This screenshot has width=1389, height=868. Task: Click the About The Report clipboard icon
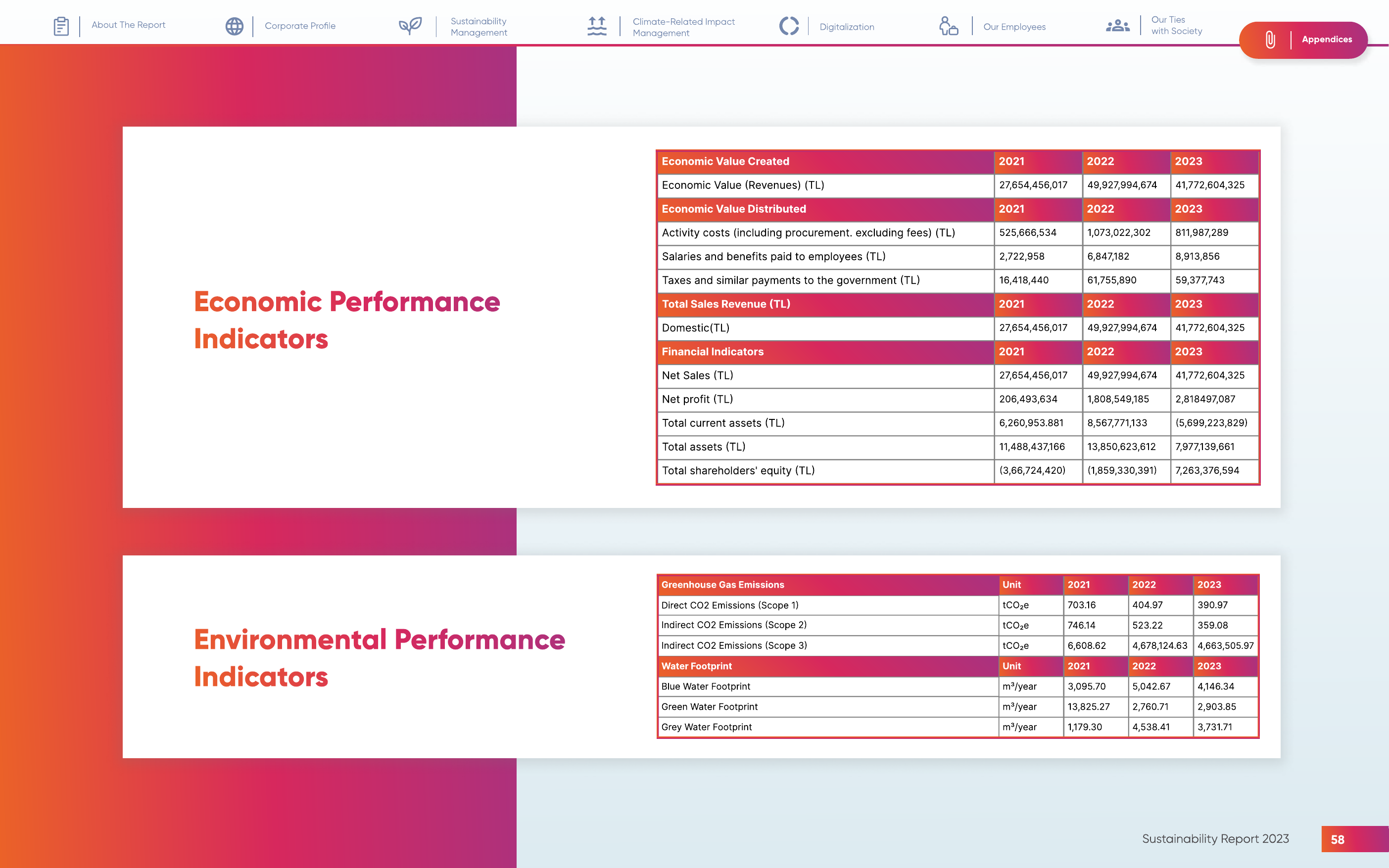(x=61, y=26)
